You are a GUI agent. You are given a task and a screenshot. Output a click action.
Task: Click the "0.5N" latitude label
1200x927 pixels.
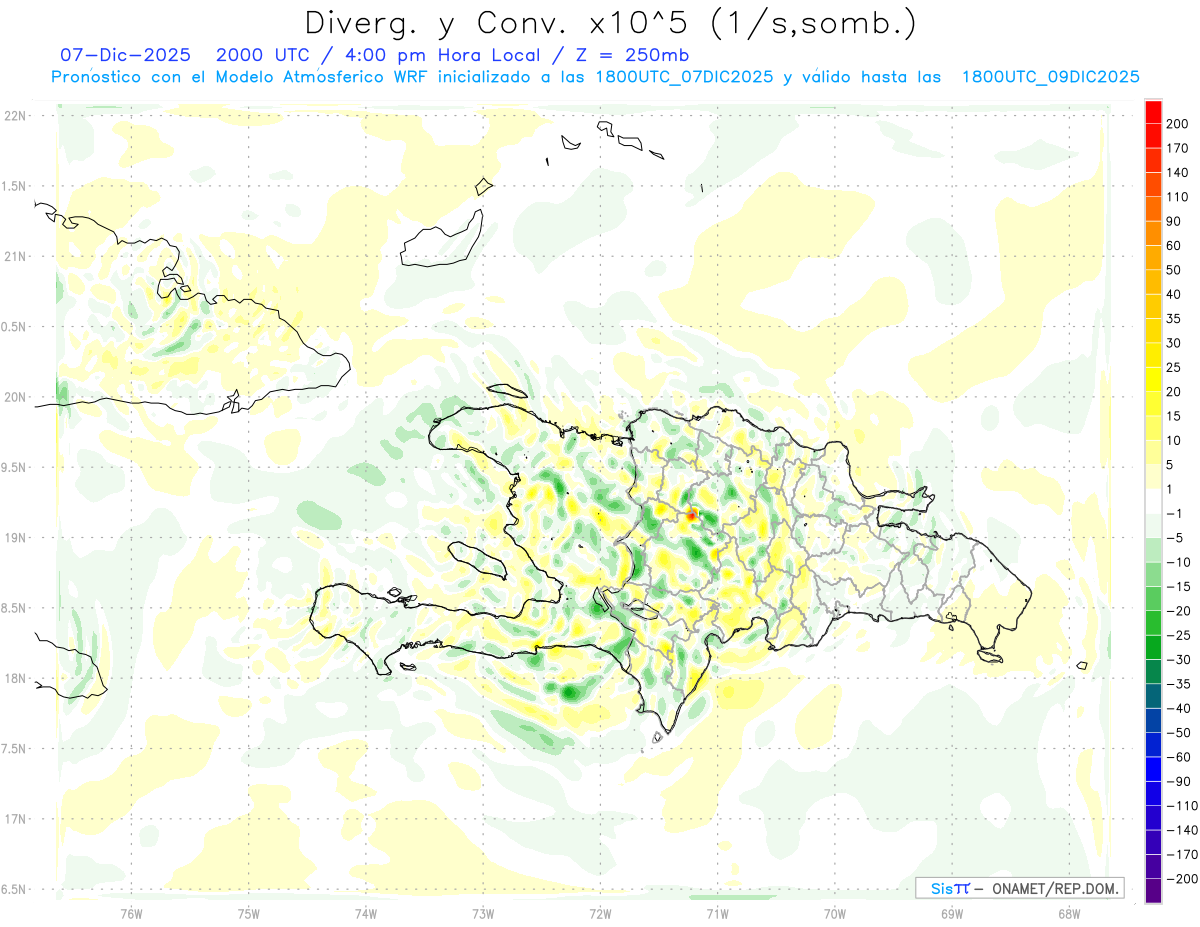[14, 327]
